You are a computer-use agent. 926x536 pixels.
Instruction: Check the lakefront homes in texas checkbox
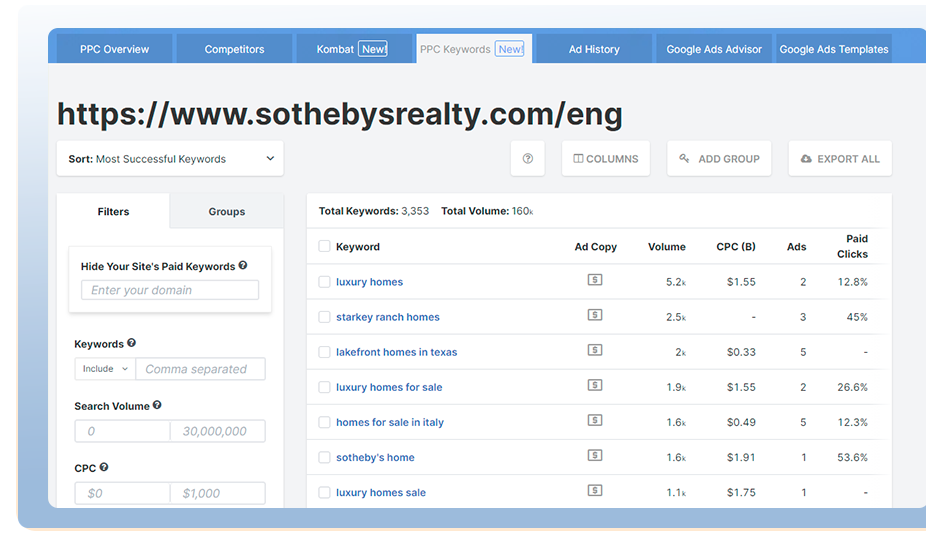[324, 352]
